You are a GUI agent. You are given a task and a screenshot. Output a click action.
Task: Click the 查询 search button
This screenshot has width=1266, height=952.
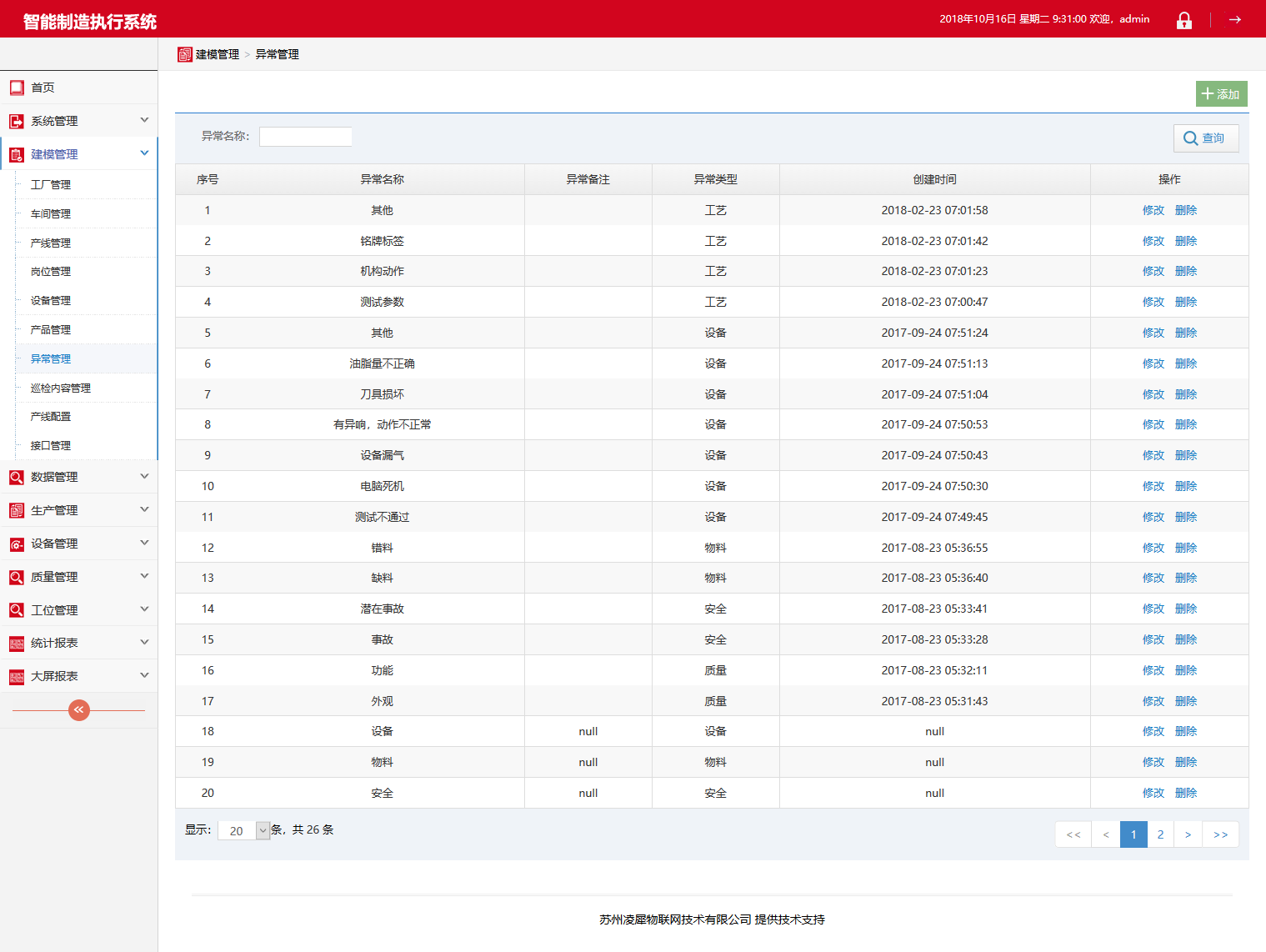point(1205,138)
